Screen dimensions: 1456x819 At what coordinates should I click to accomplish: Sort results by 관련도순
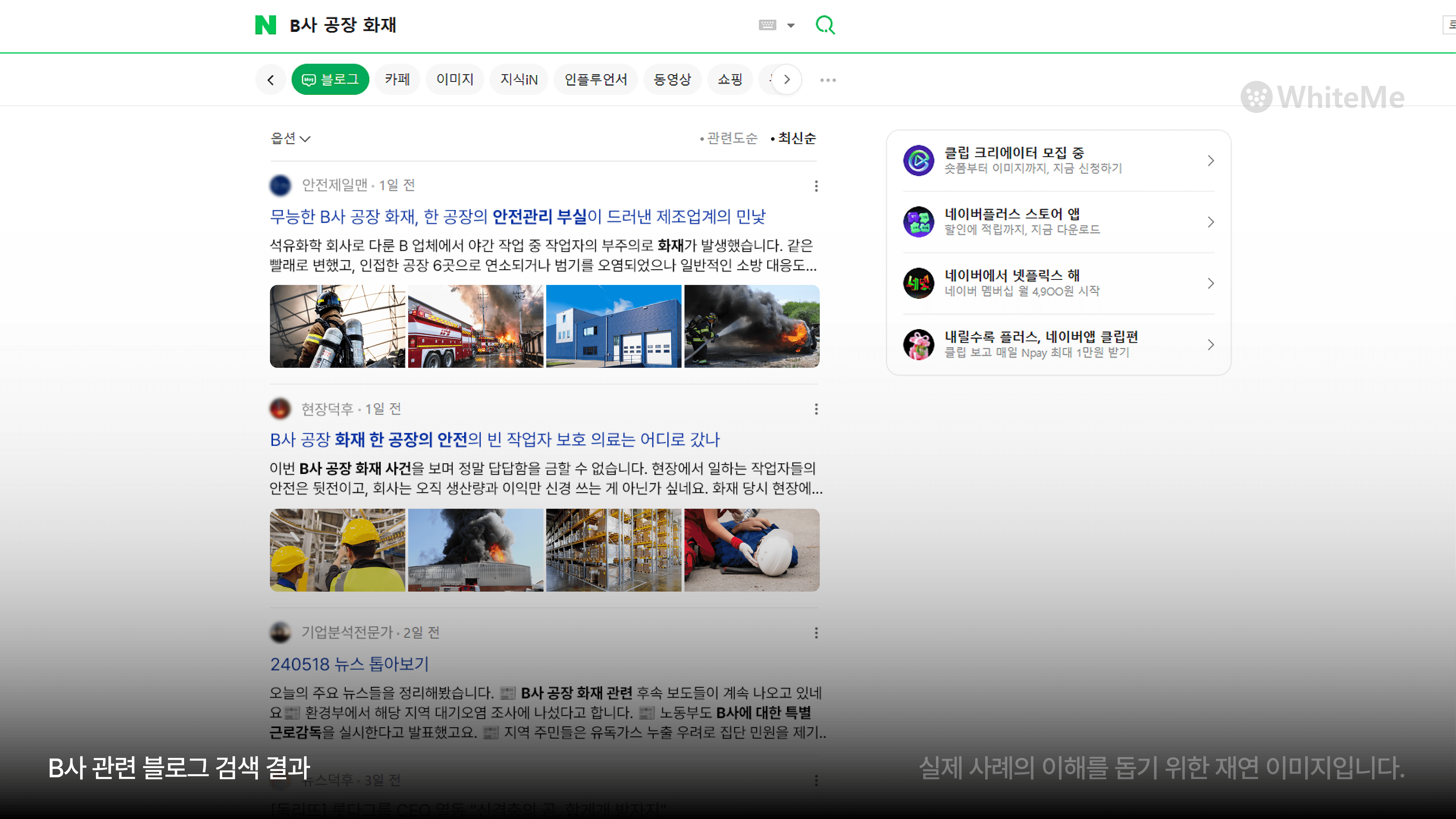(729, 138)
